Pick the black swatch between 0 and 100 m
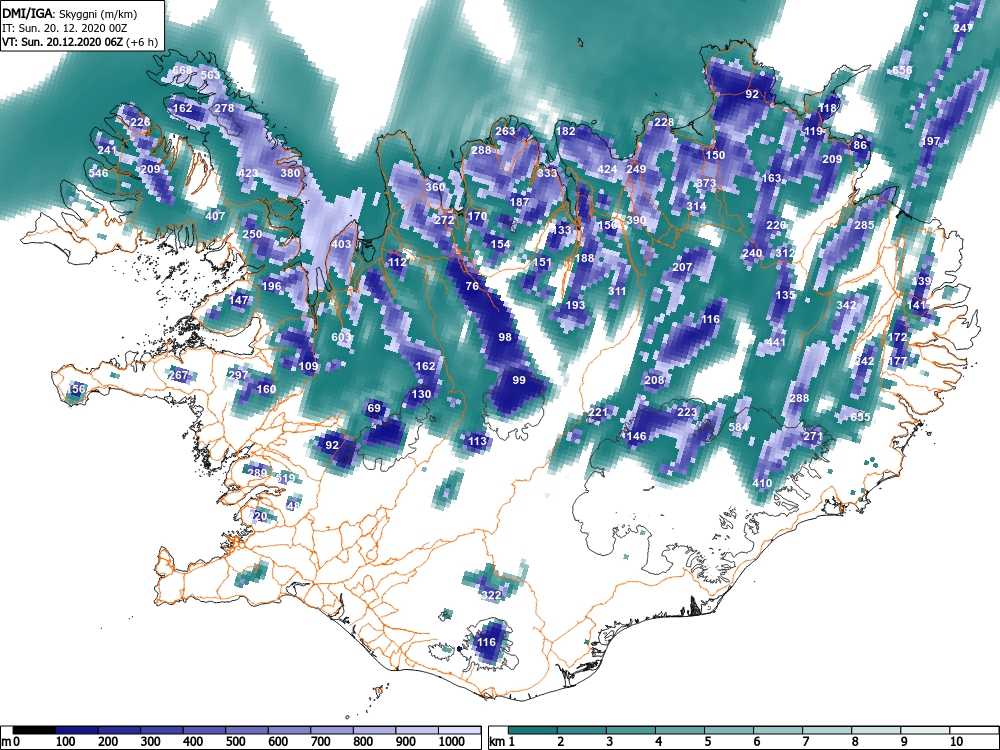 pos(34,730)
